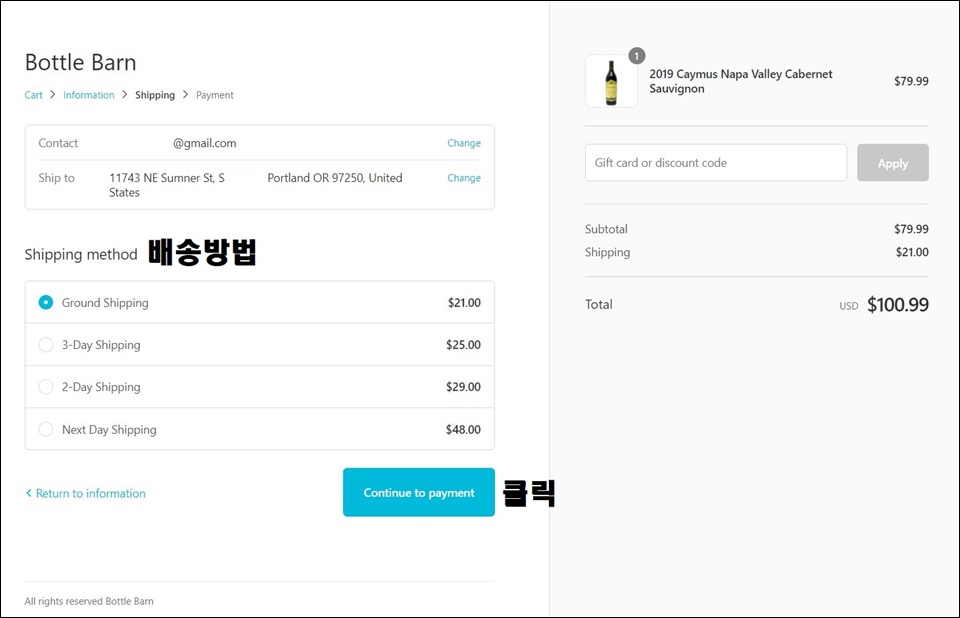Click the $29.00 2-Day Shipping price

463,387
